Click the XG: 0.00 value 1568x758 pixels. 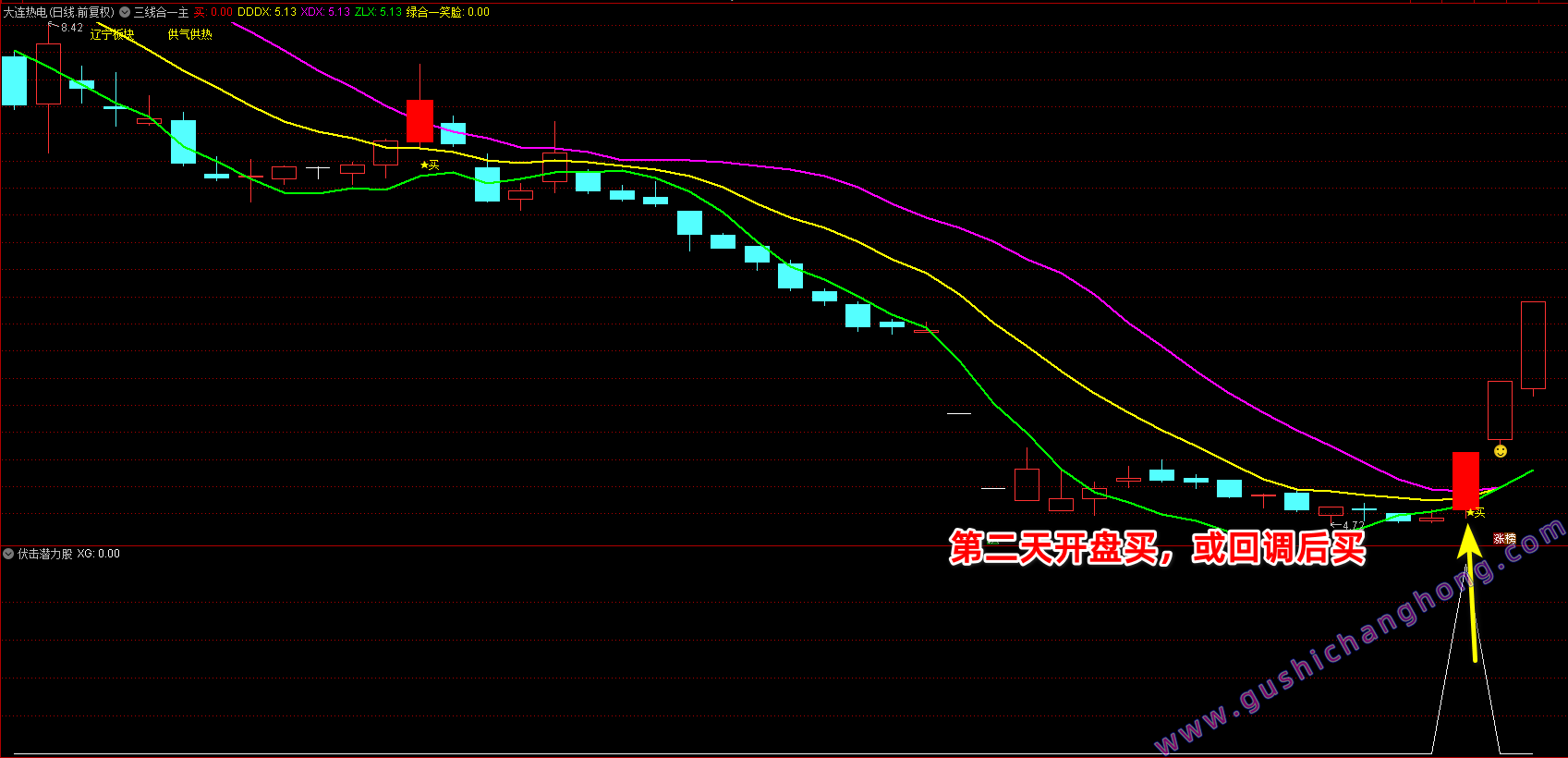98,554
